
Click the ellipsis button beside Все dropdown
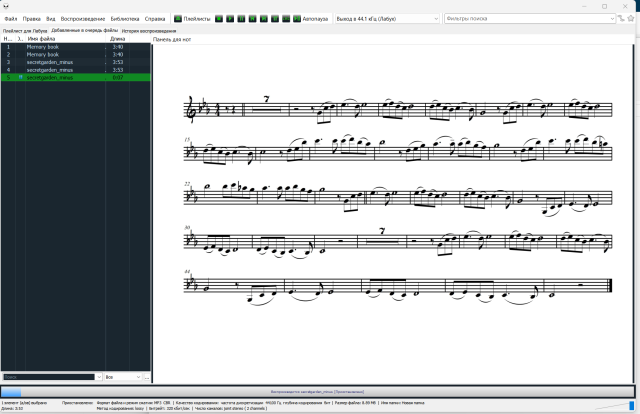click(147, 377)
